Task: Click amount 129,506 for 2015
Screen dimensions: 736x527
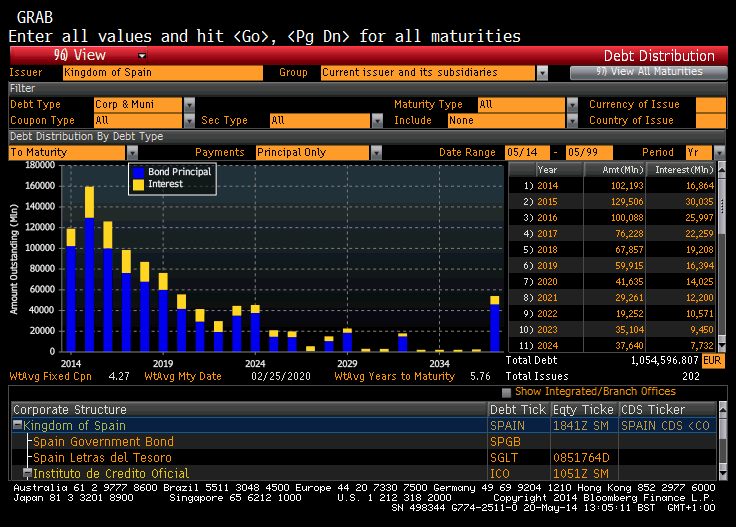Action: click(627, 202)
